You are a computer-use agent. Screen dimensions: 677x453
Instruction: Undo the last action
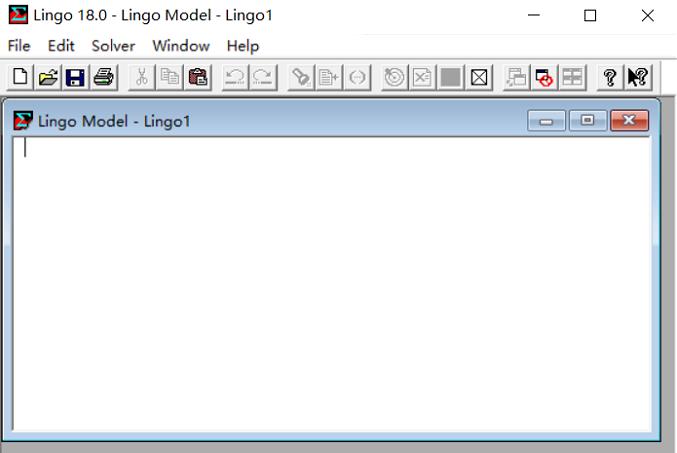pyautogui.click(x=235, y=77)
